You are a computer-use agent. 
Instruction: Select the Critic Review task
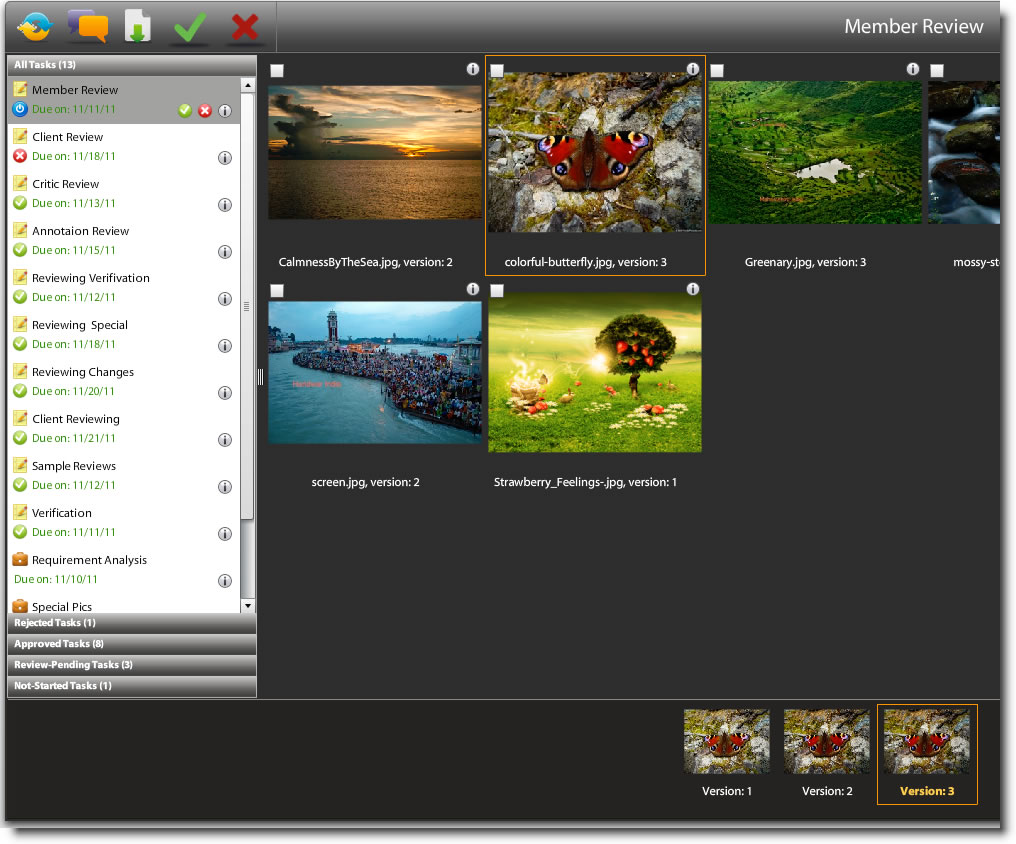pyautogui.click(x=124, y=194)
